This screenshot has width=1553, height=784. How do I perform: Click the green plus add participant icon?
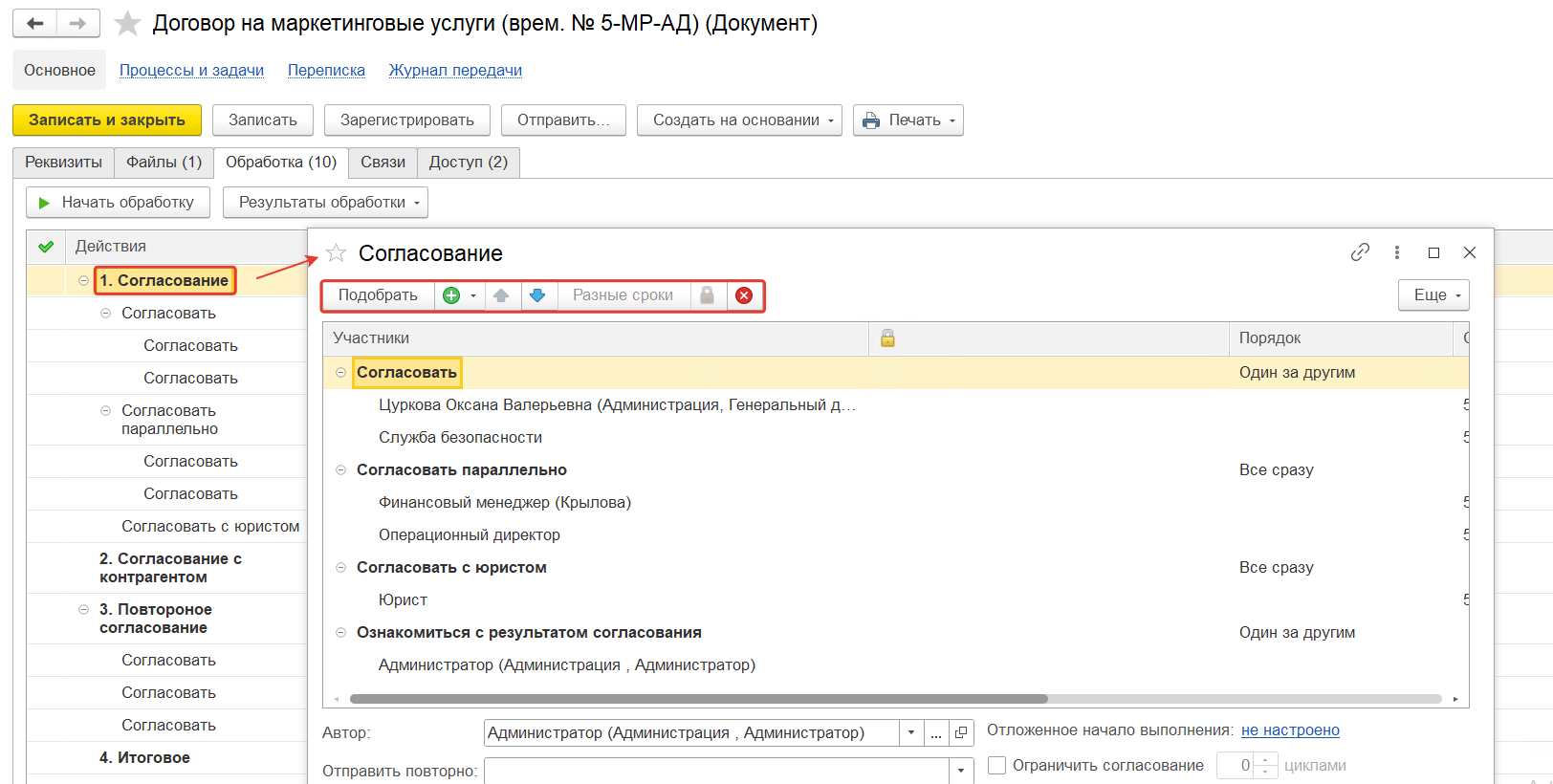click(451, 295)
